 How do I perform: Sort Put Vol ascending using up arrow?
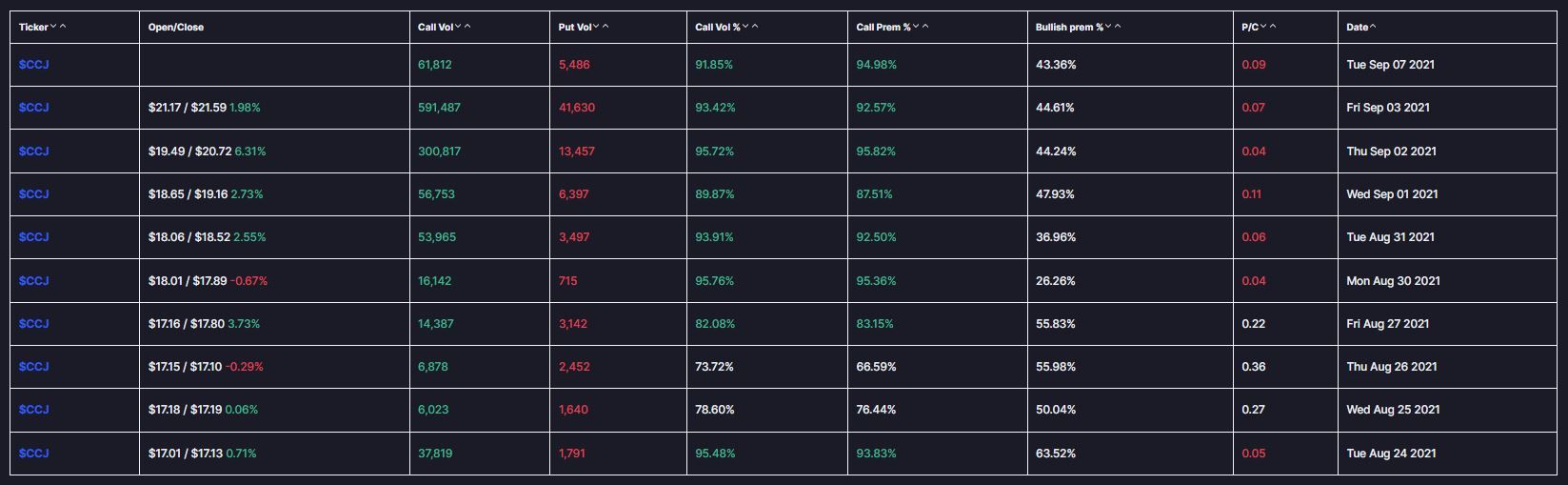point(605,27)
